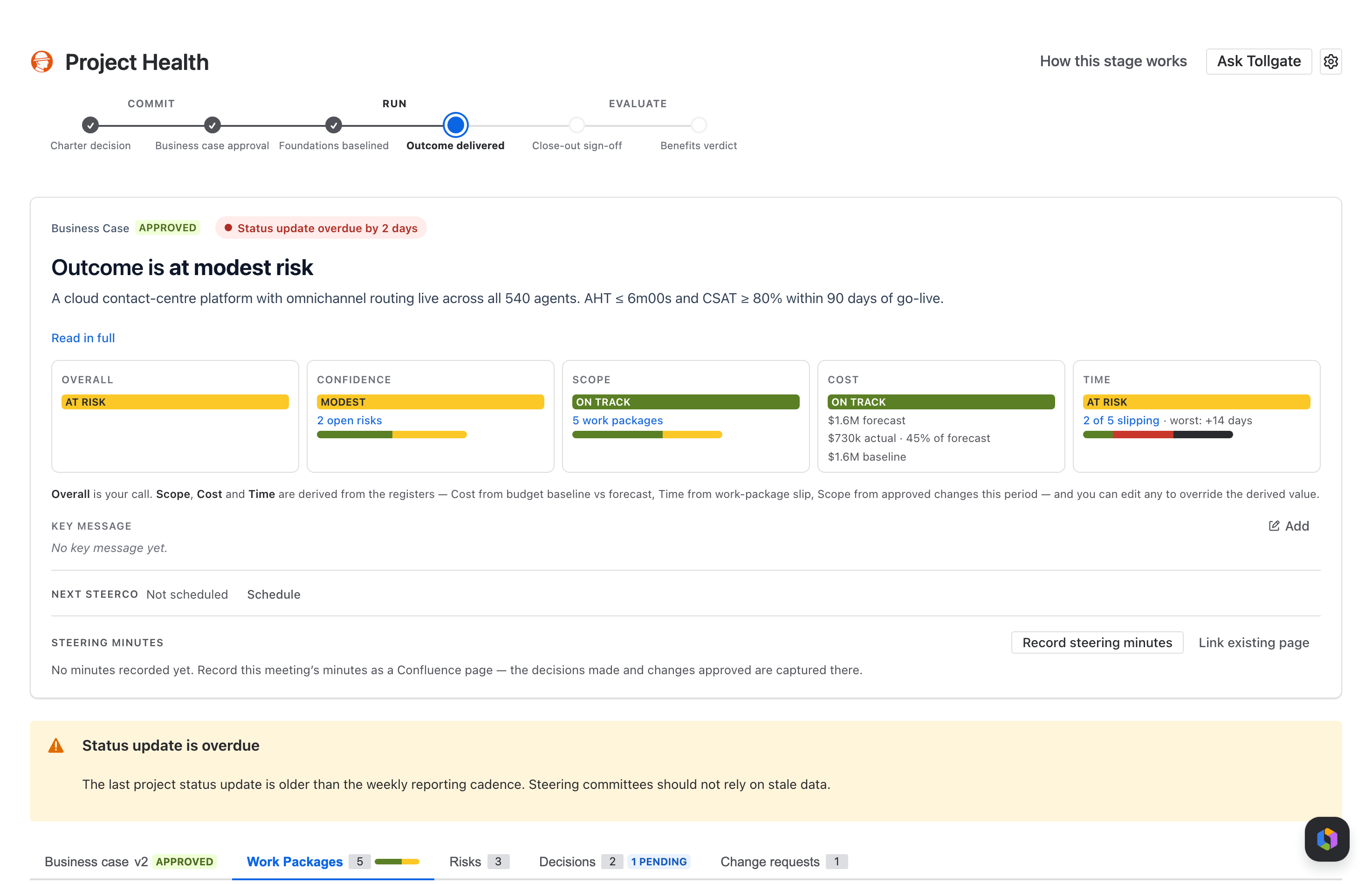This screenshot has width=1372, height=884.
Task: Open settings via the gear icon
Action: pos(1331,62)
